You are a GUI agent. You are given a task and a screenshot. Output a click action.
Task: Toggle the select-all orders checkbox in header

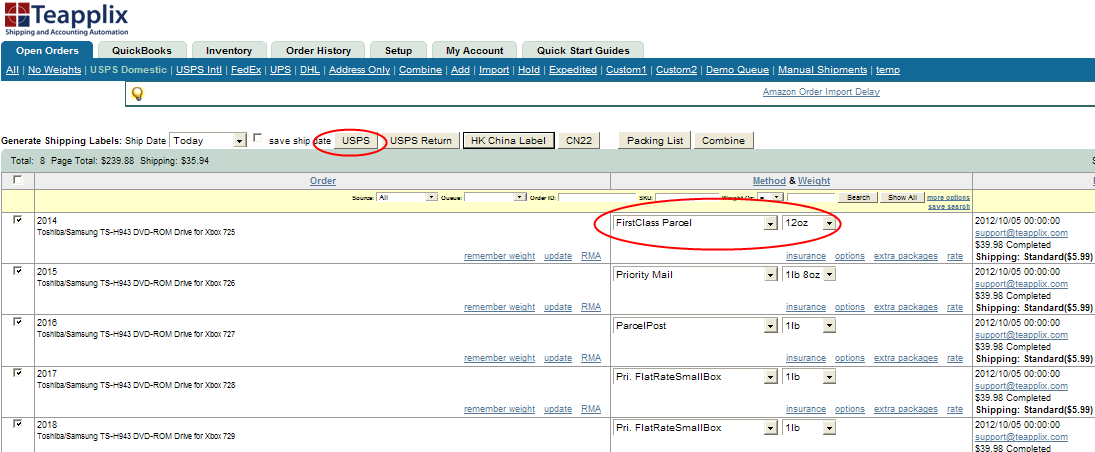[x=18, y=180]
